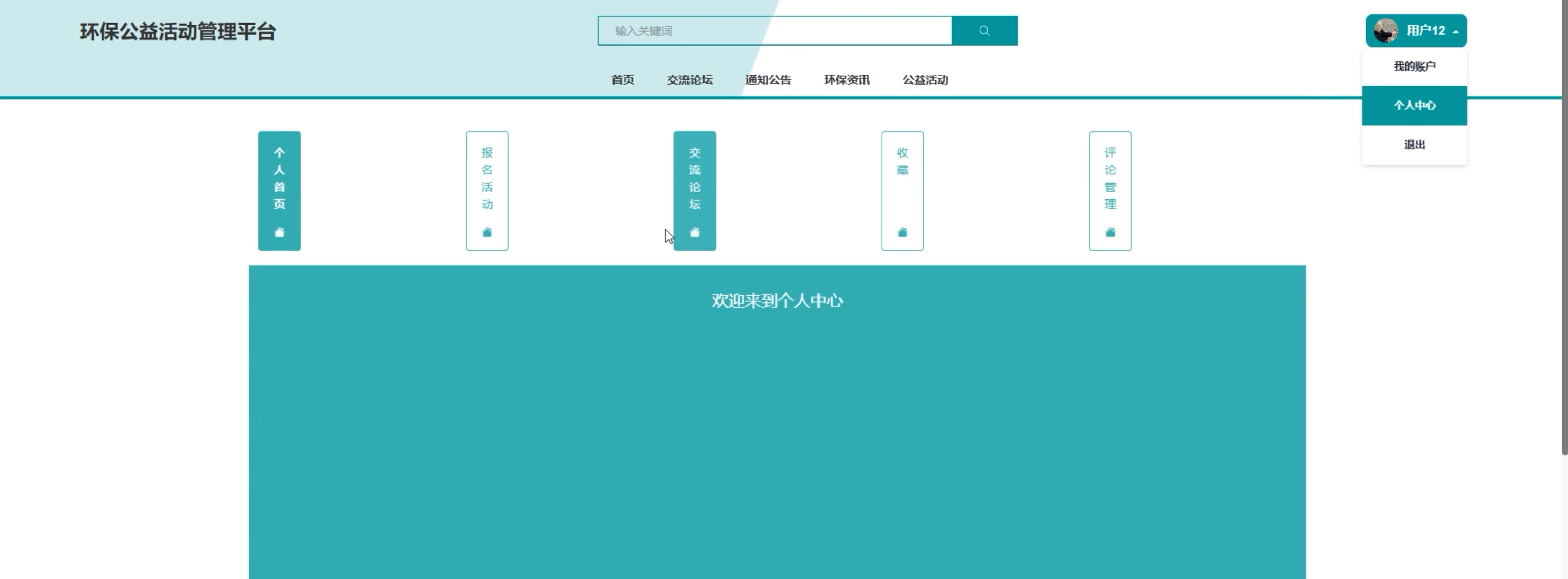1568x579 pixels.
Task: Select 我的账户 from user menu
Action: coord(1414,66)
